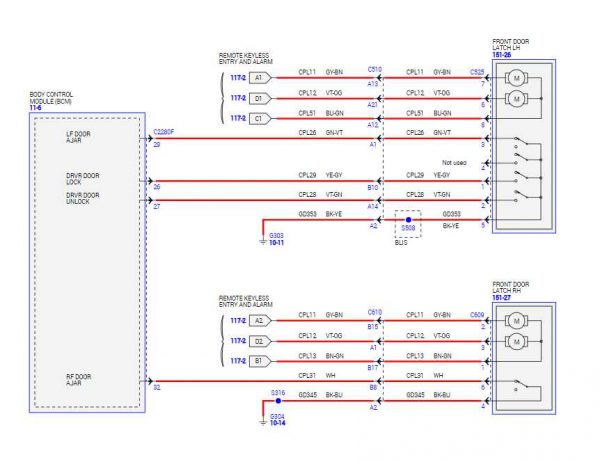This screenshot has height=462, width=600.
Task: Select the FRONT DOOR LATCH LH title
Action: [511, 44]
